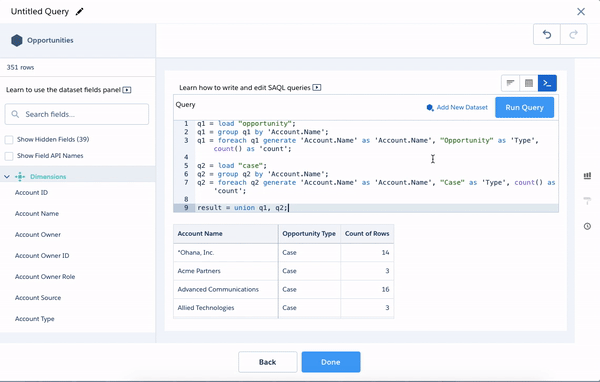Click line number 3 in editor gutter
Viewport: 600px width, 382px height.
click(x=186, y=140)
